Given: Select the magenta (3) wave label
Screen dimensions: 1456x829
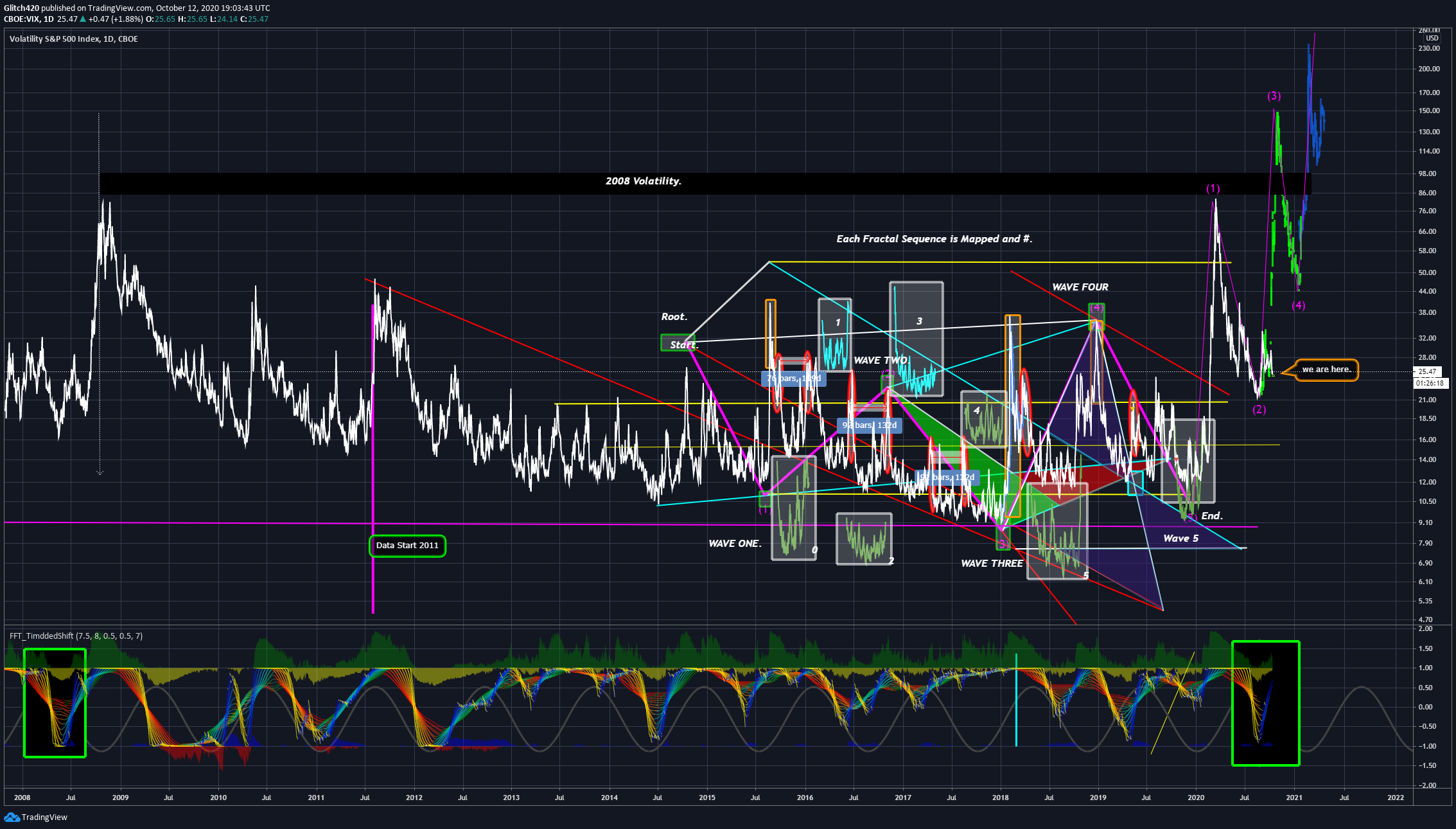Looking at the screenshot, I should click(1274, 96).
